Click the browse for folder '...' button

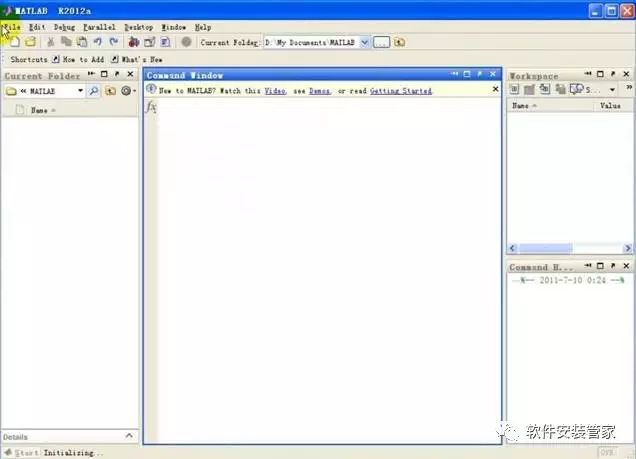coord(381,42)
